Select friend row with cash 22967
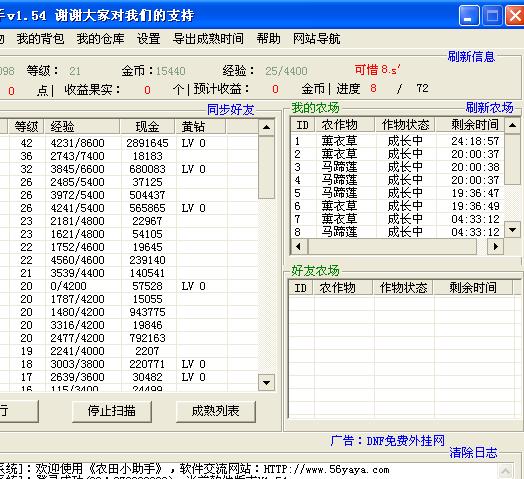 coord(129,221)
